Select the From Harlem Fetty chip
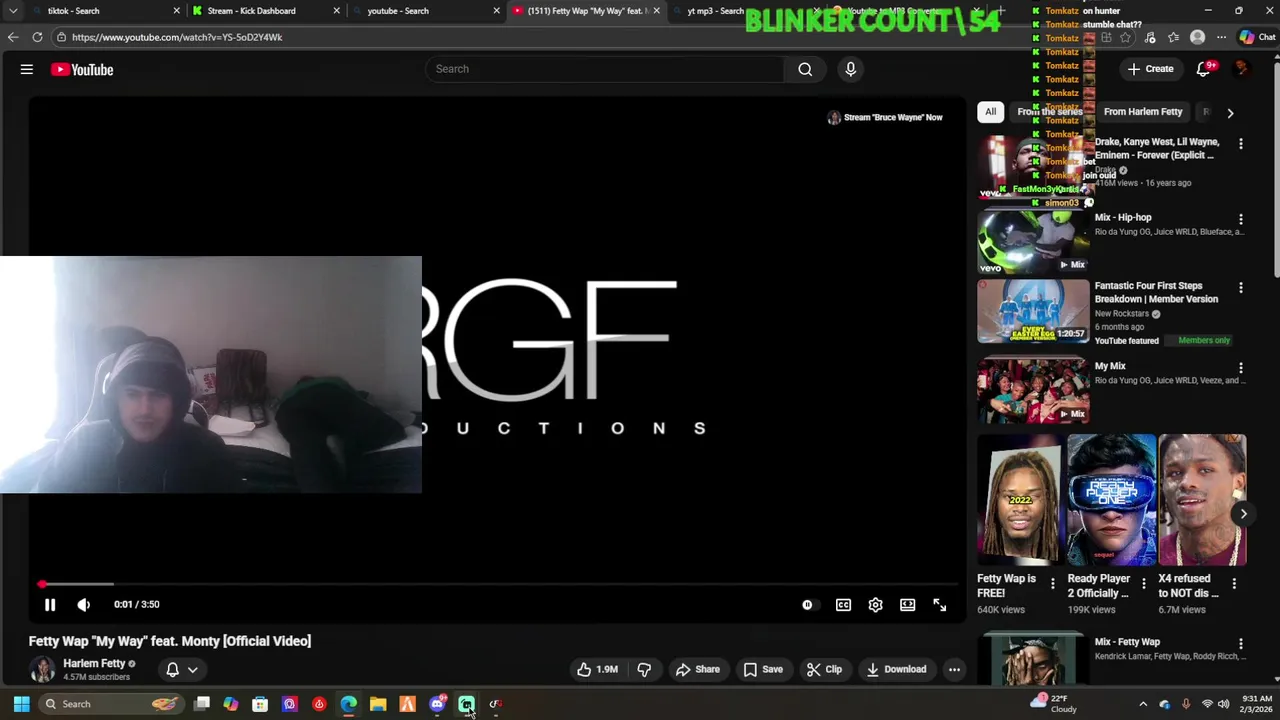This screenshot has height=720, width=1280. point(1143,112)
